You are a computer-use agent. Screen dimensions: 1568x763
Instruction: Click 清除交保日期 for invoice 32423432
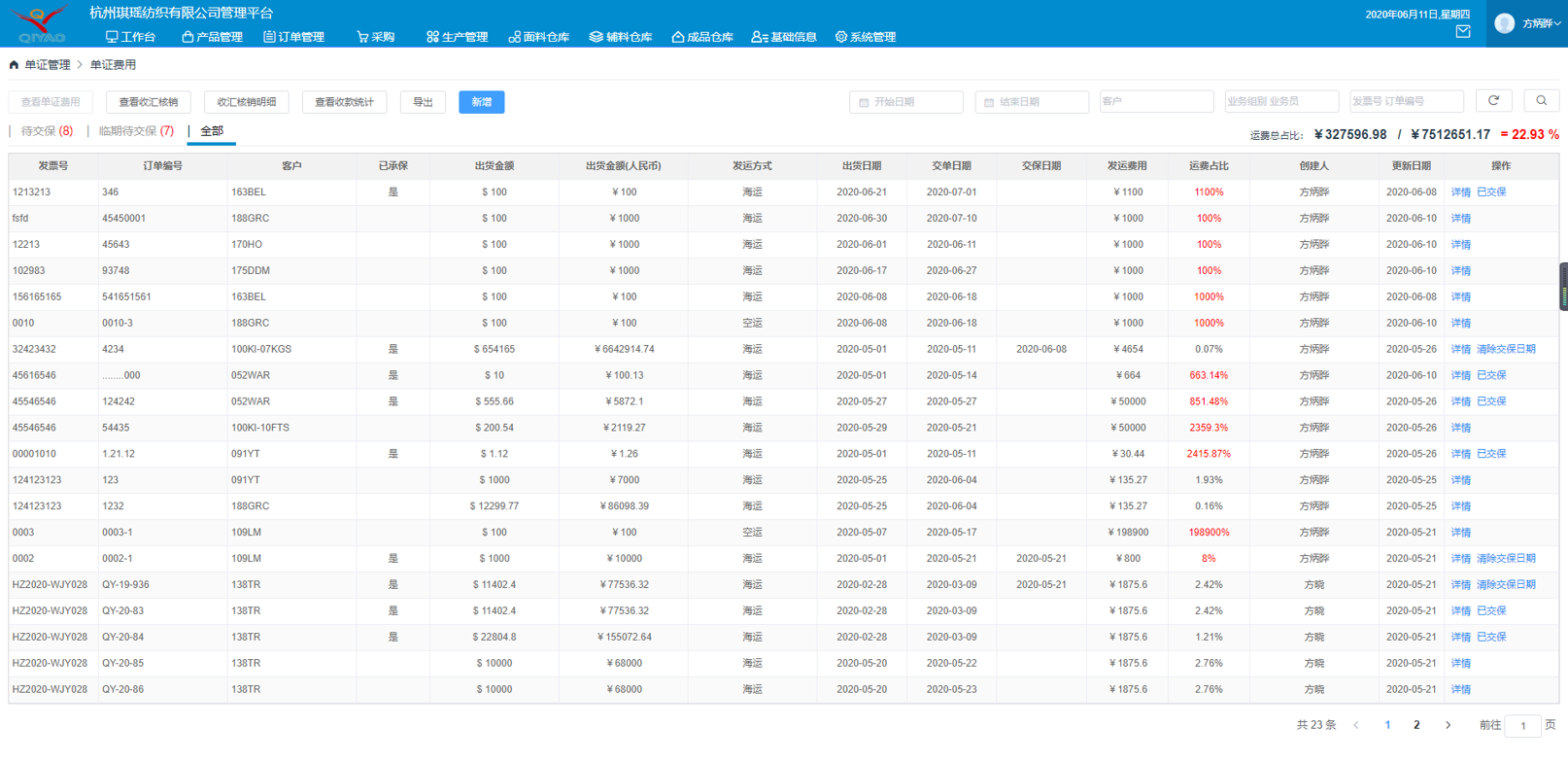(x=1506, y=350)
